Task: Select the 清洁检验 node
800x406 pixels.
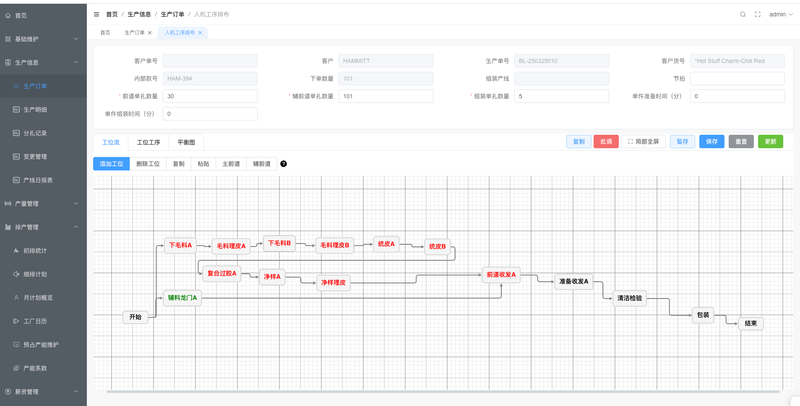Action: (630, 298)
